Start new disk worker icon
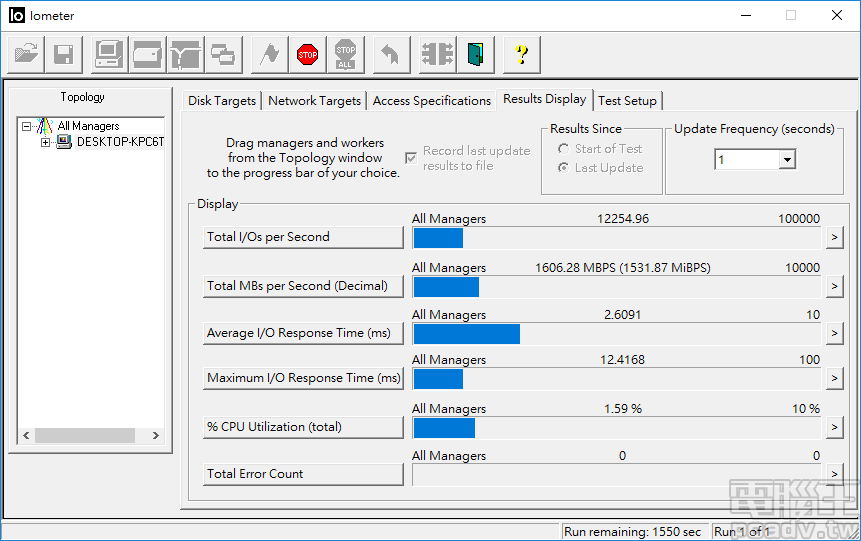Screen dimensions: 861x541 click(148, 54)
